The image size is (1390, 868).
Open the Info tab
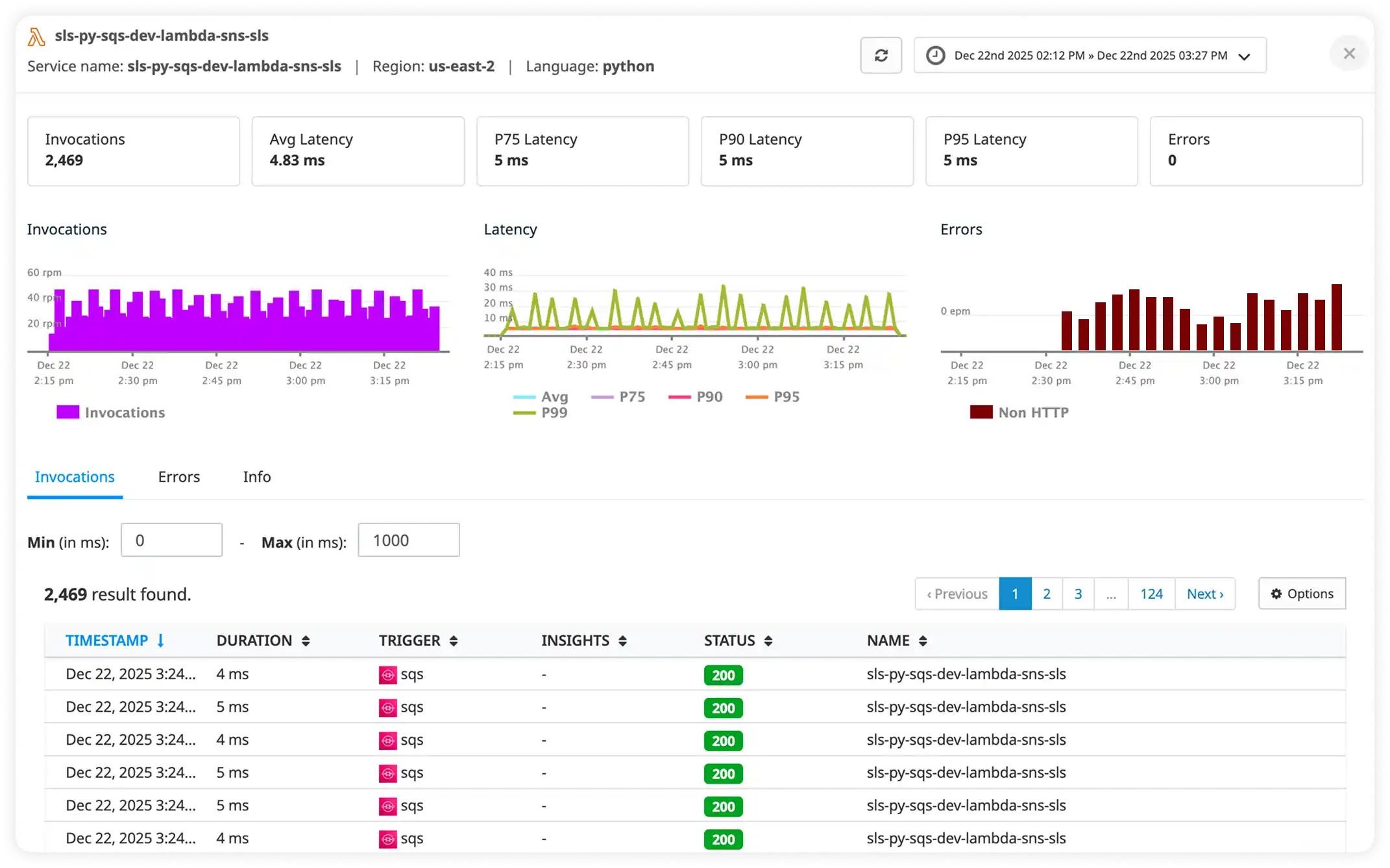pos(256,477)
